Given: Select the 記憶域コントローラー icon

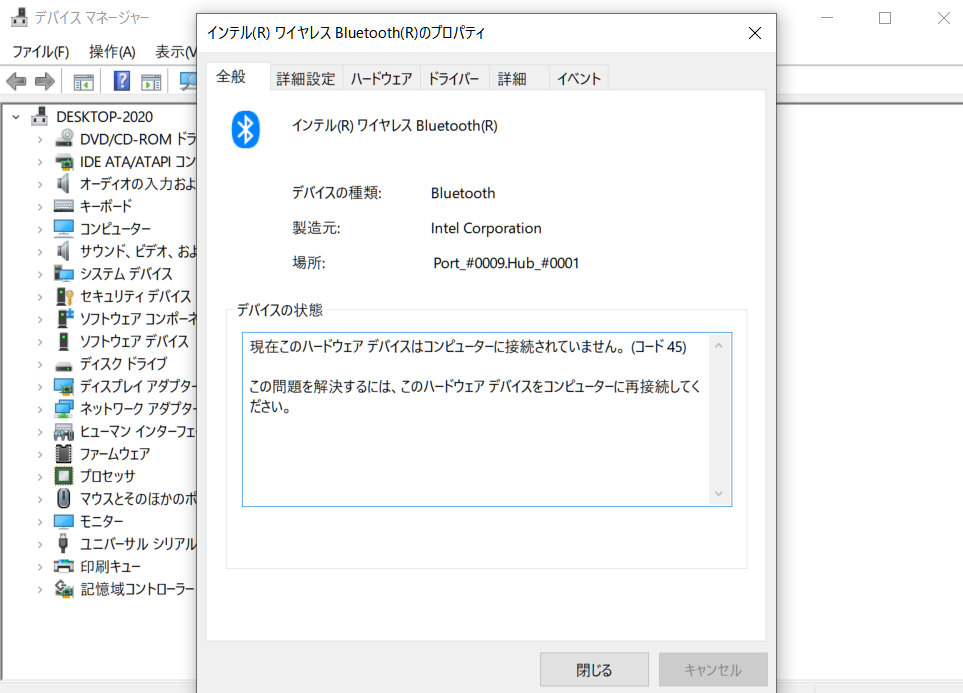Looking at the screenshot, I should pos(64,589).
